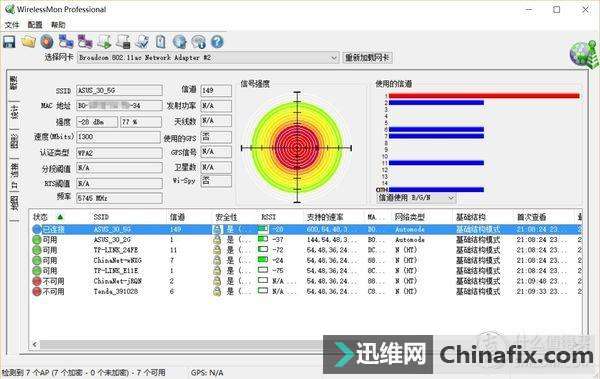
Task: Click the SSID field showing ASUS_30_5G
Action: click(x=119, y=90)
